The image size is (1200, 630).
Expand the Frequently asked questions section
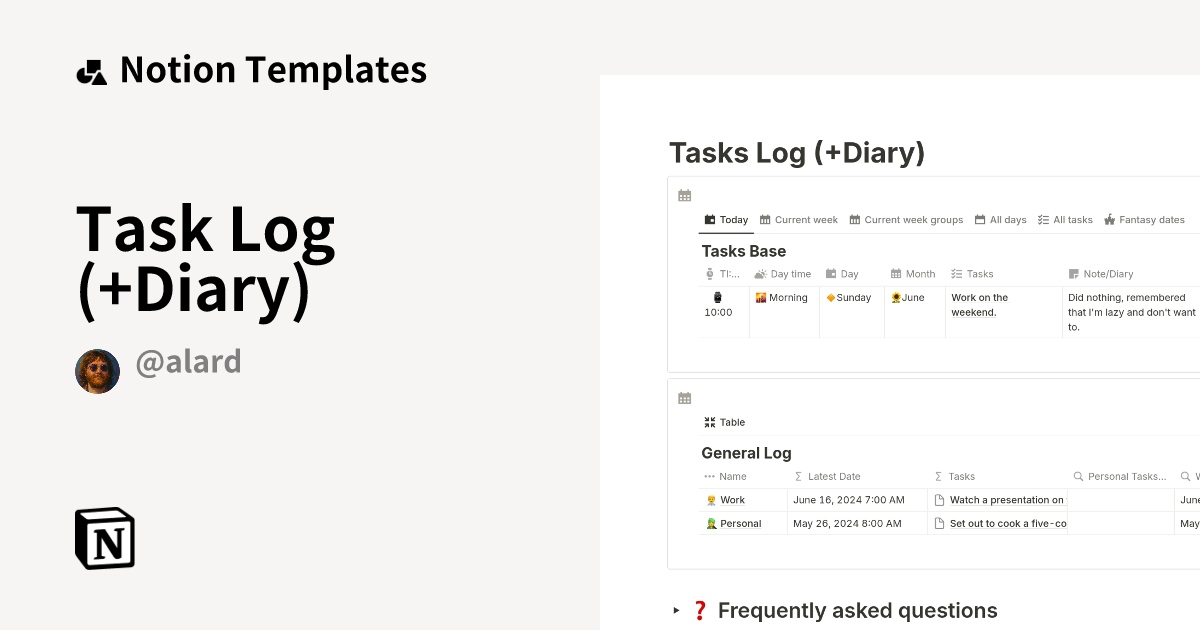click(x=677, y=610)
